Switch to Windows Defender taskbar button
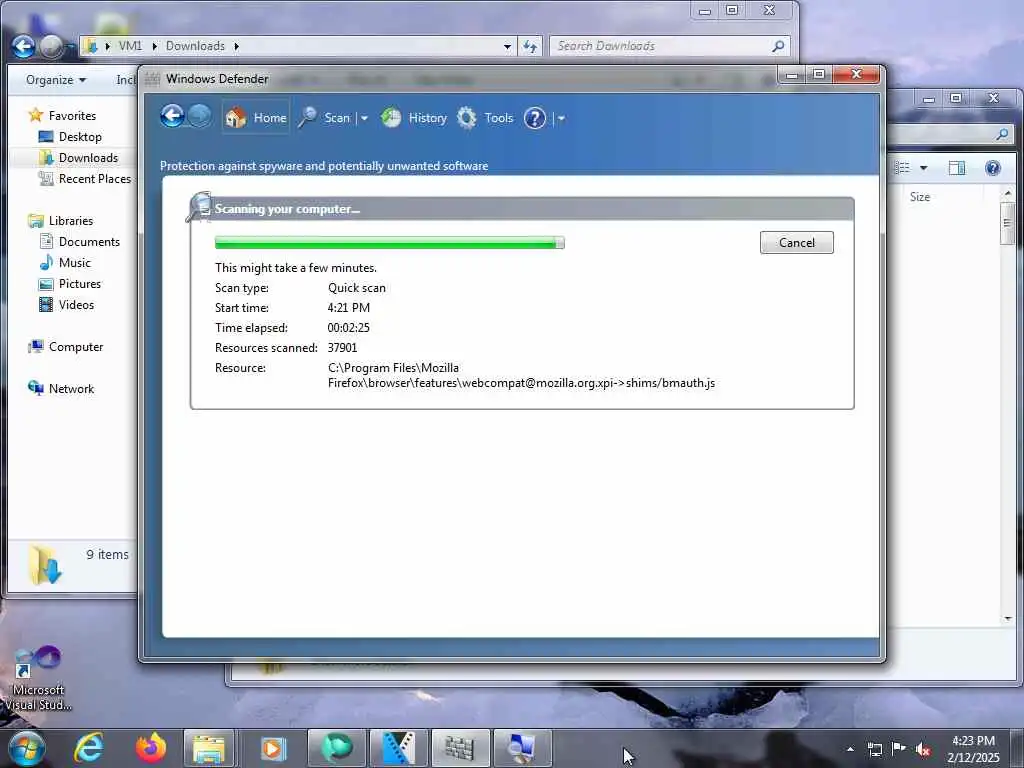The height and width of the screenshot is (768, 1024). point(460,748)
